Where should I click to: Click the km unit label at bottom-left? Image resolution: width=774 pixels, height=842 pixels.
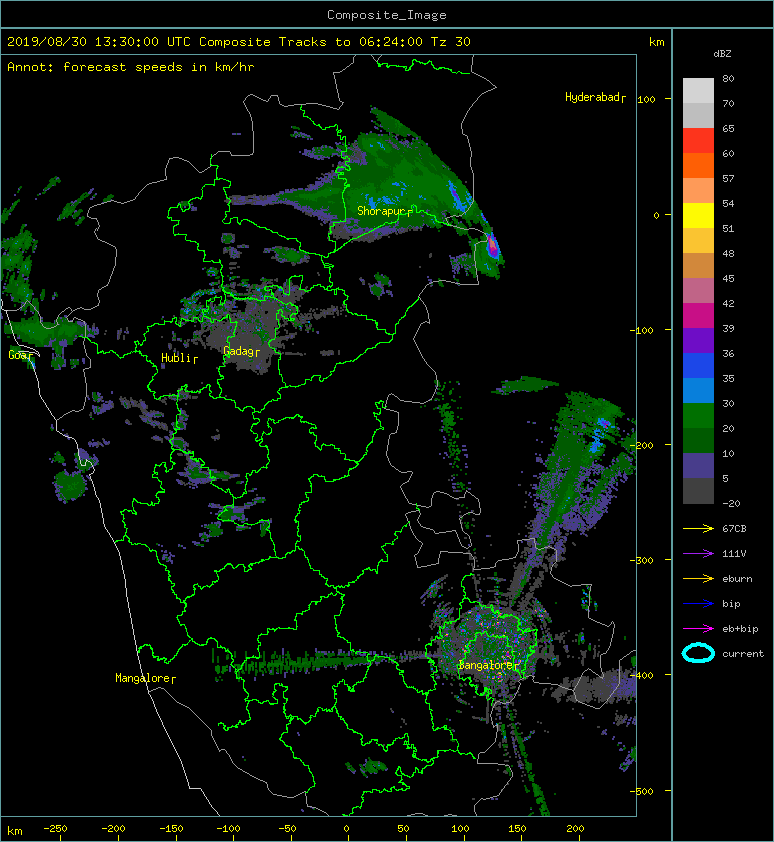[x=15, y=831]
